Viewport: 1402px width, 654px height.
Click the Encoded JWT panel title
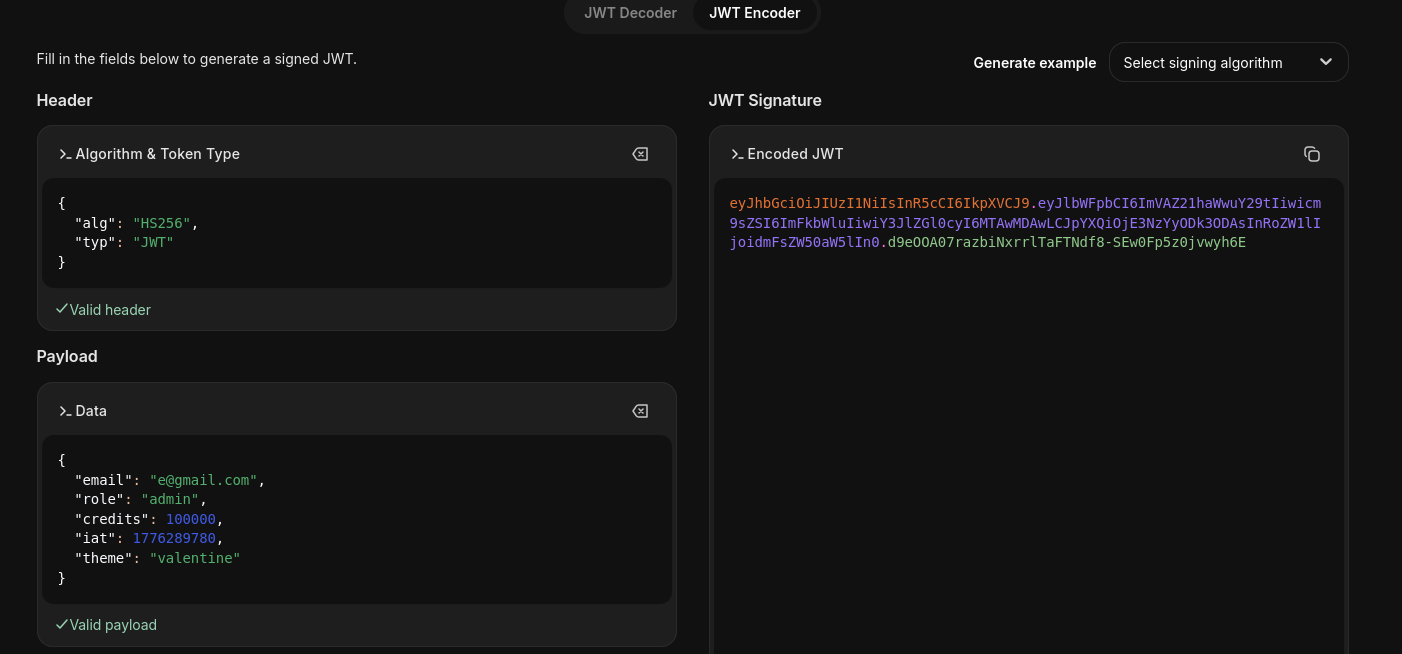point(796,154)
